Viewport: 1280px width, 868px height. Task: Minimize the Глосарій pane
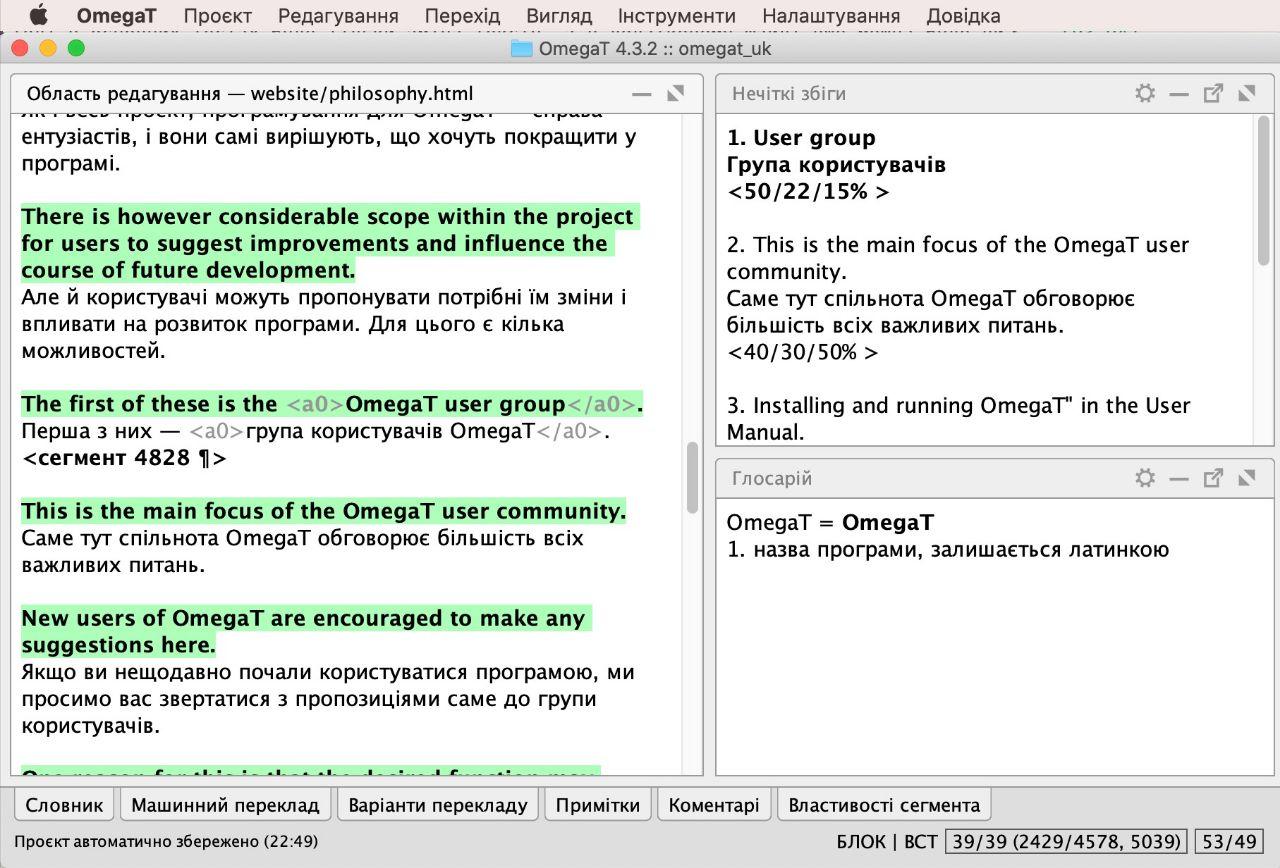click(1179, 479)
